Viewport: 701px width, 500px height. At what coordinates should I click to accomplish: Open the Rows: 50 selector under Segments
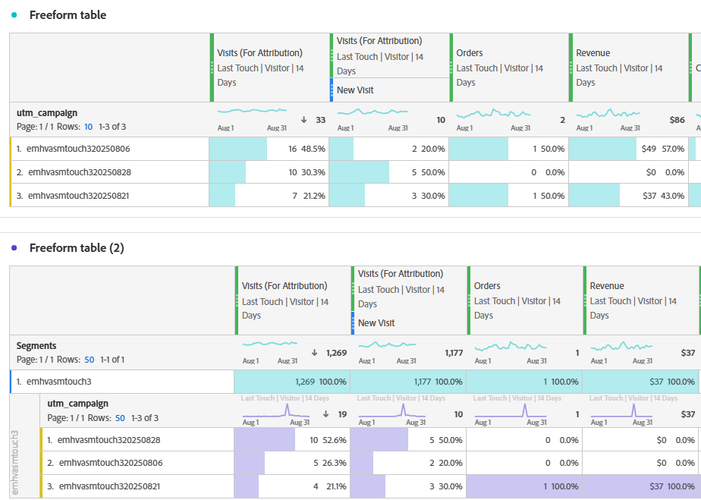point(89,359)
